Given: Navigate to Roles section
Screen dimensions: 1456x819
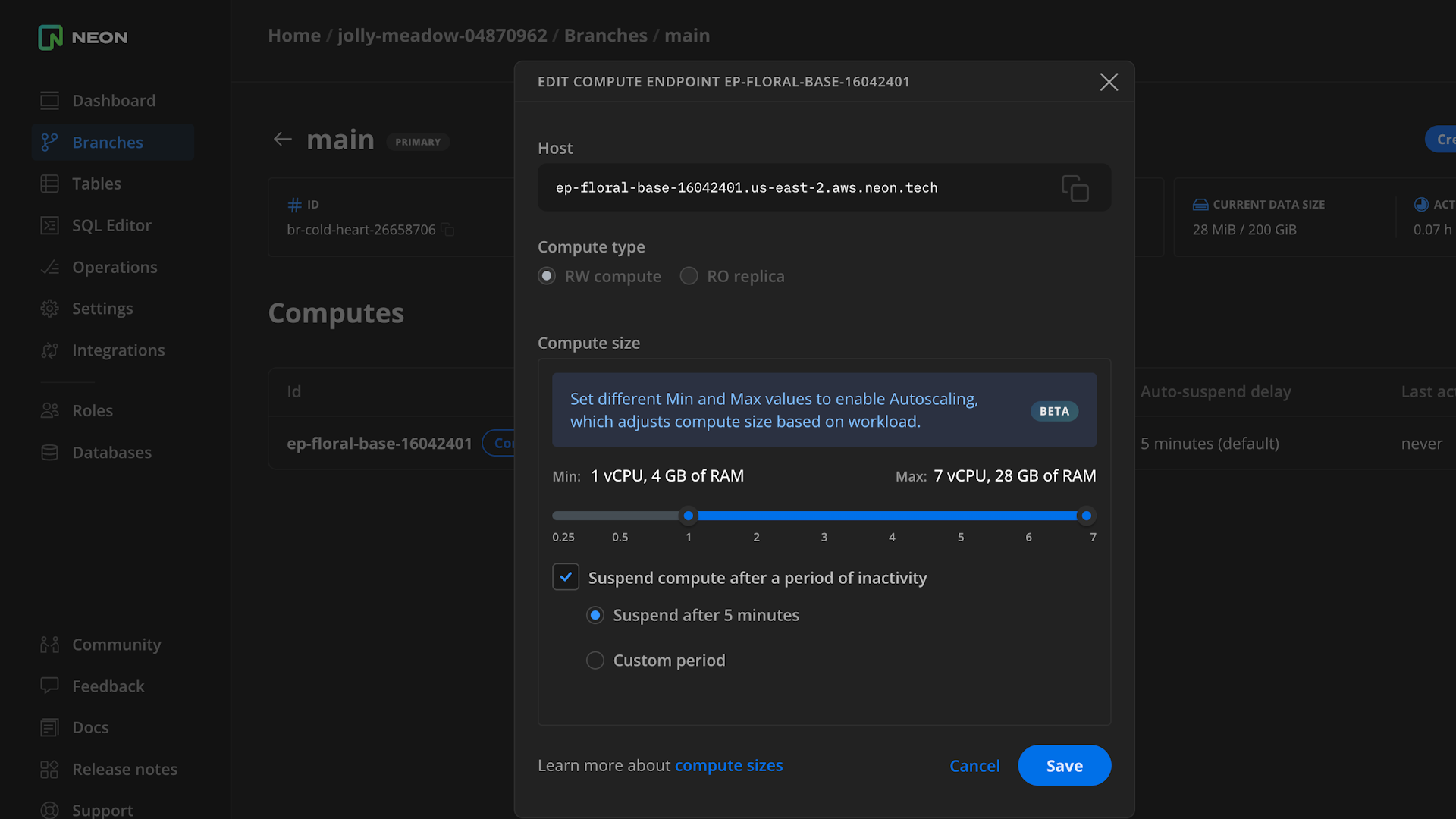Looking at the screenshot, I should point(92,410).
